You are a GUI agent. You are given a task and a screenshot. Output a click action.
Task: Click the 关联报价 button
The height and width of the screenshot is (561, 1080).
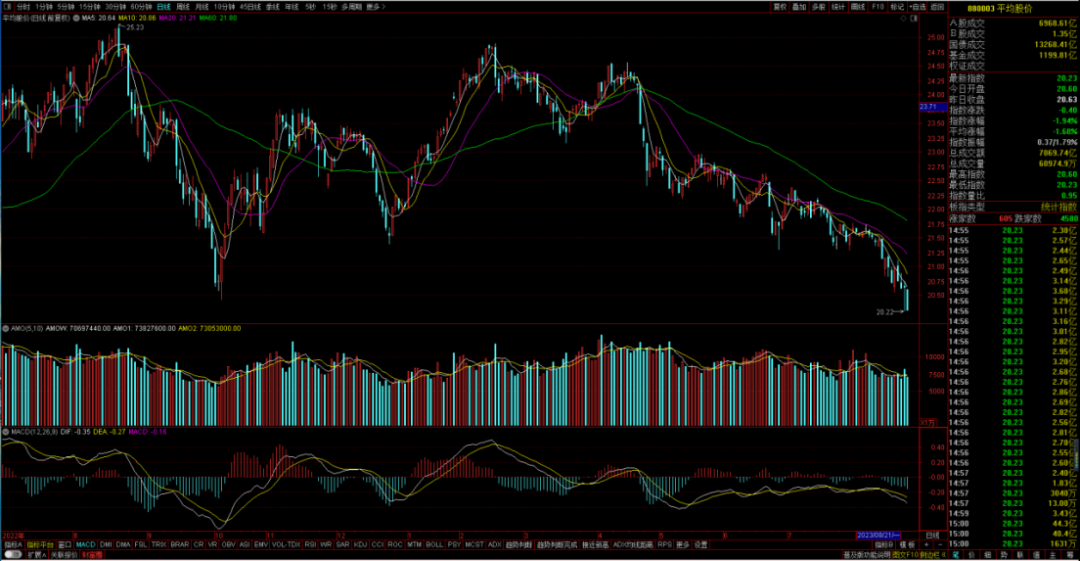point(64,554)
